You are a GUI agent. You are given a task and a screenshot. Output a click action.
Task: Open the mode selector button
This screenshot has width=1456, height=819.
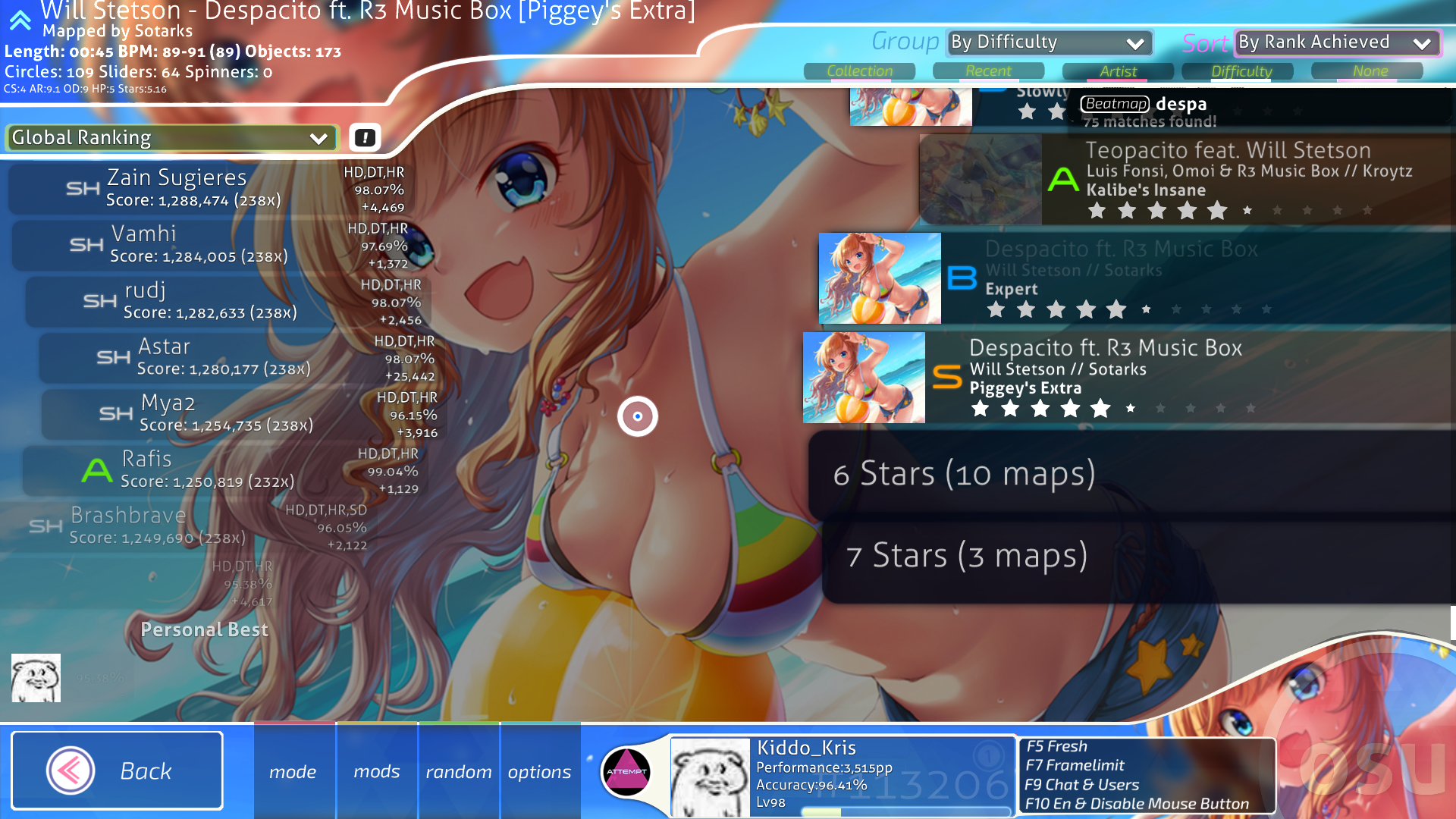click(x=293, y=771)
